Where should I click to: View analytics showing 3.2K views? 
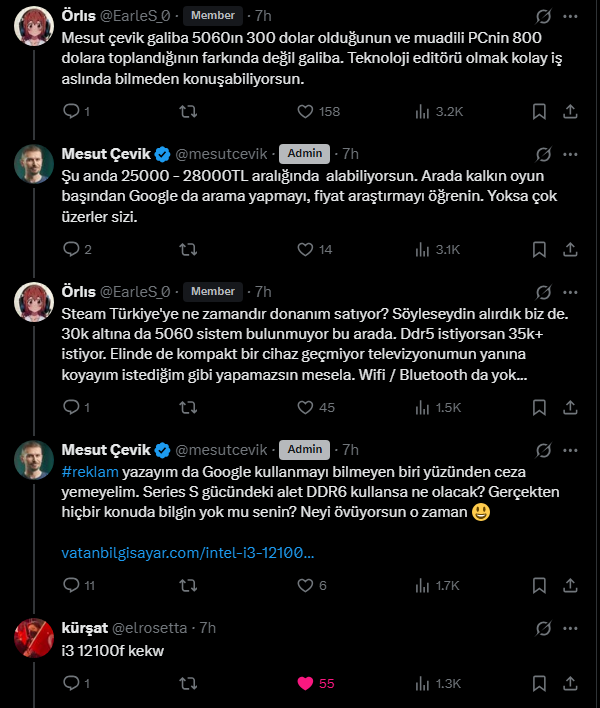pos(439,112)
